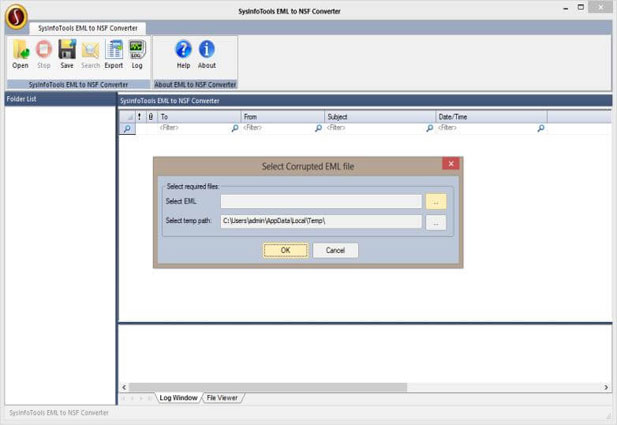The image size is (617, 425).
Task: Sort by the Date/Time column header
Action: tap(491, 116)
